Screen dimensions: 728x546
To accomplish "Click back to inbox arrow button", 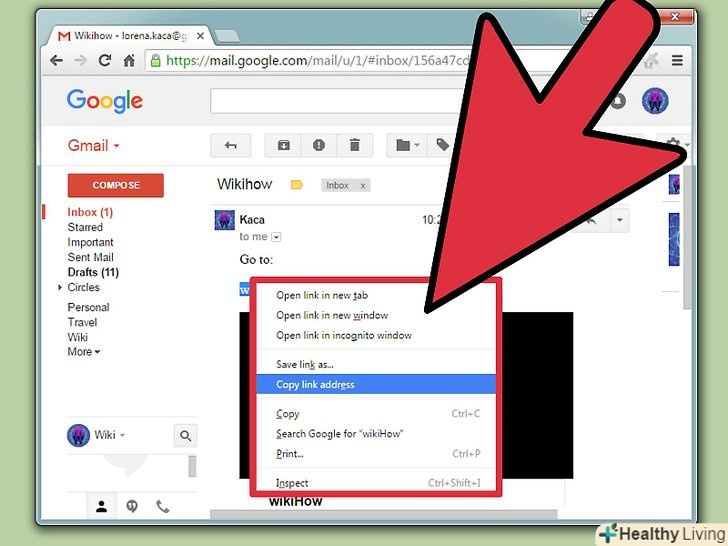I will 231,146.
